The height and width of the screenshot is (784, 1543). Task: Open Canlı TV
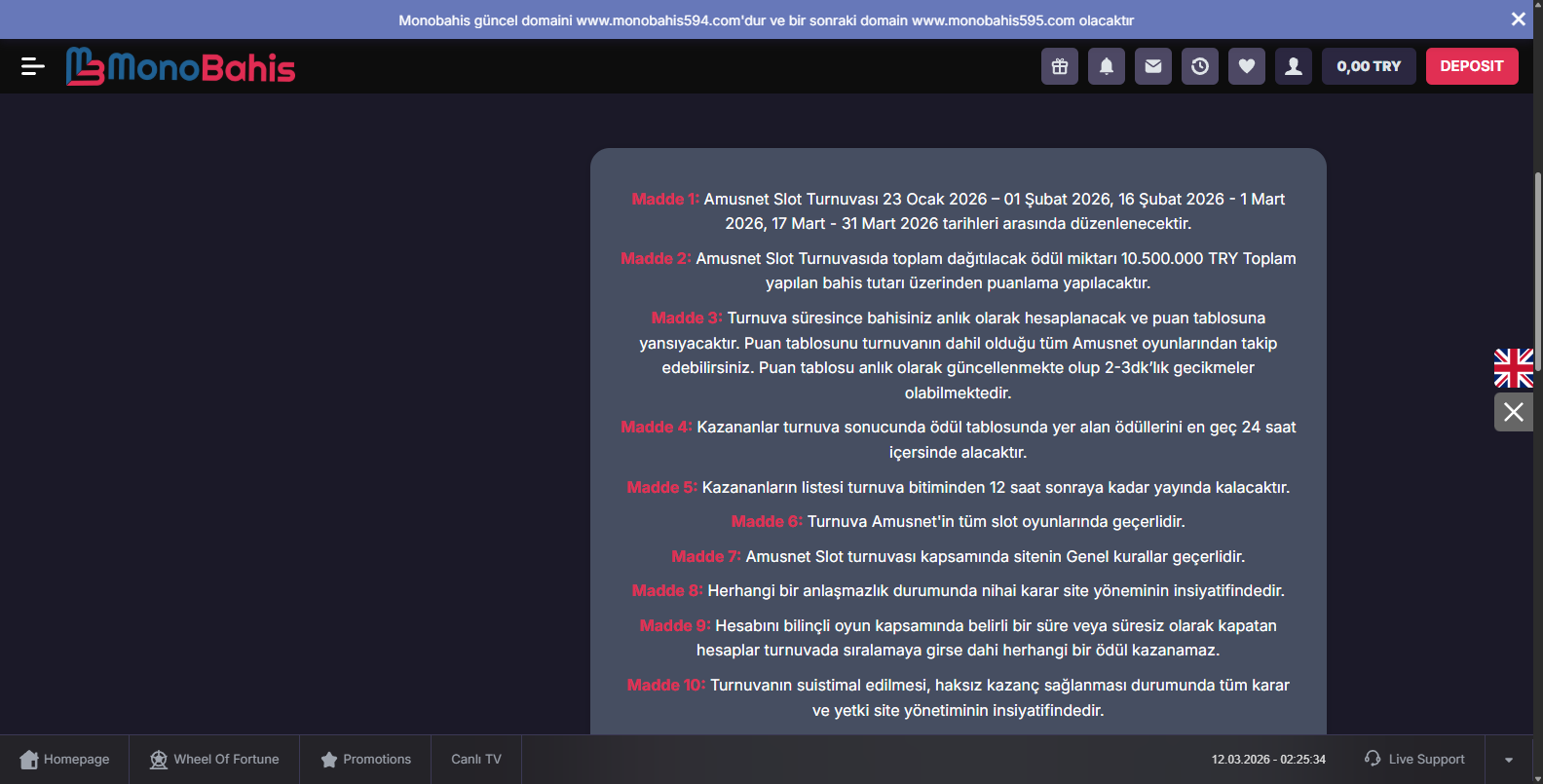(x=476, y=760)
